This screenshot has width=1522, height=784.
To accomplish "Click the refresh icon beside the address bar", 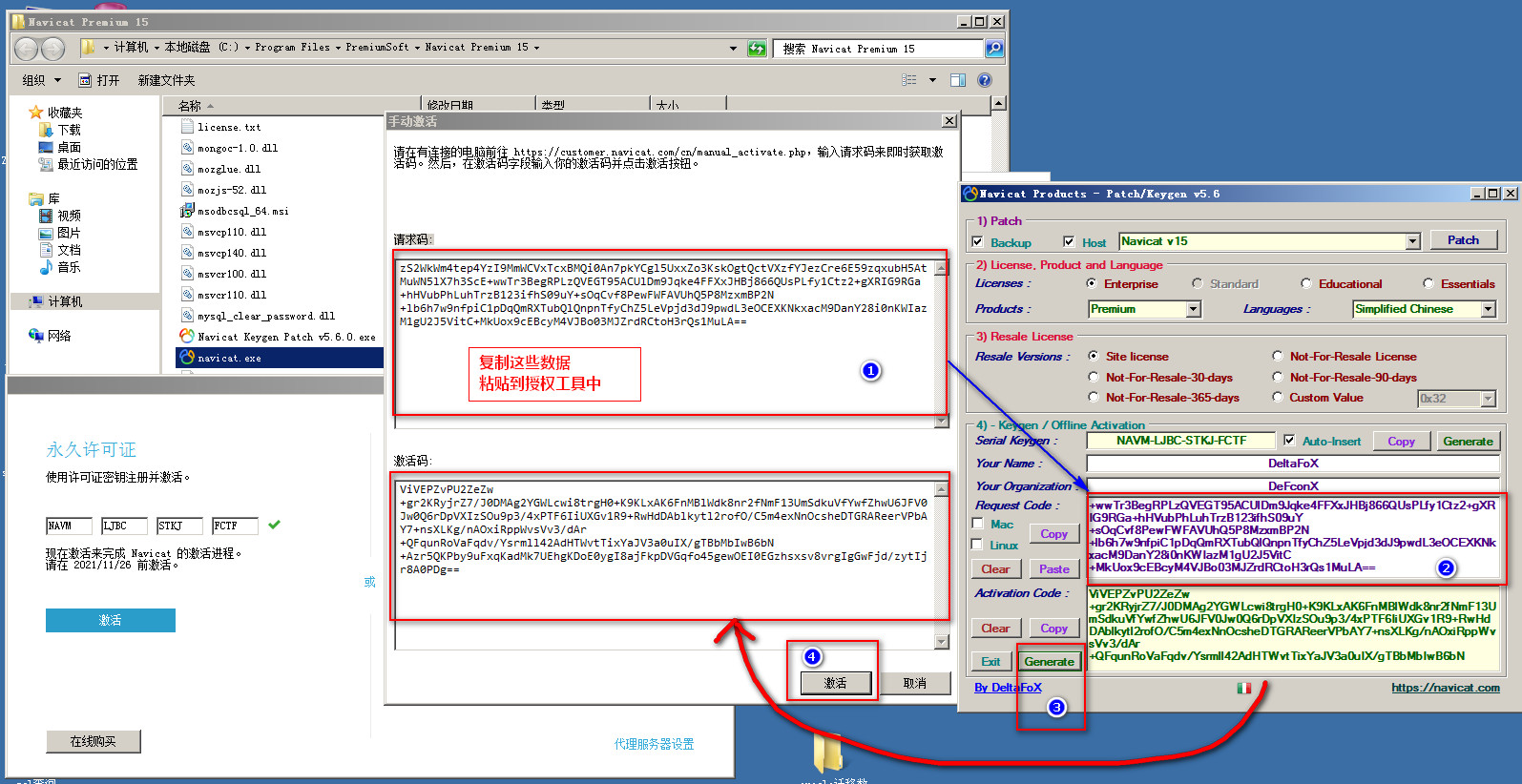I will coord(757,49).
